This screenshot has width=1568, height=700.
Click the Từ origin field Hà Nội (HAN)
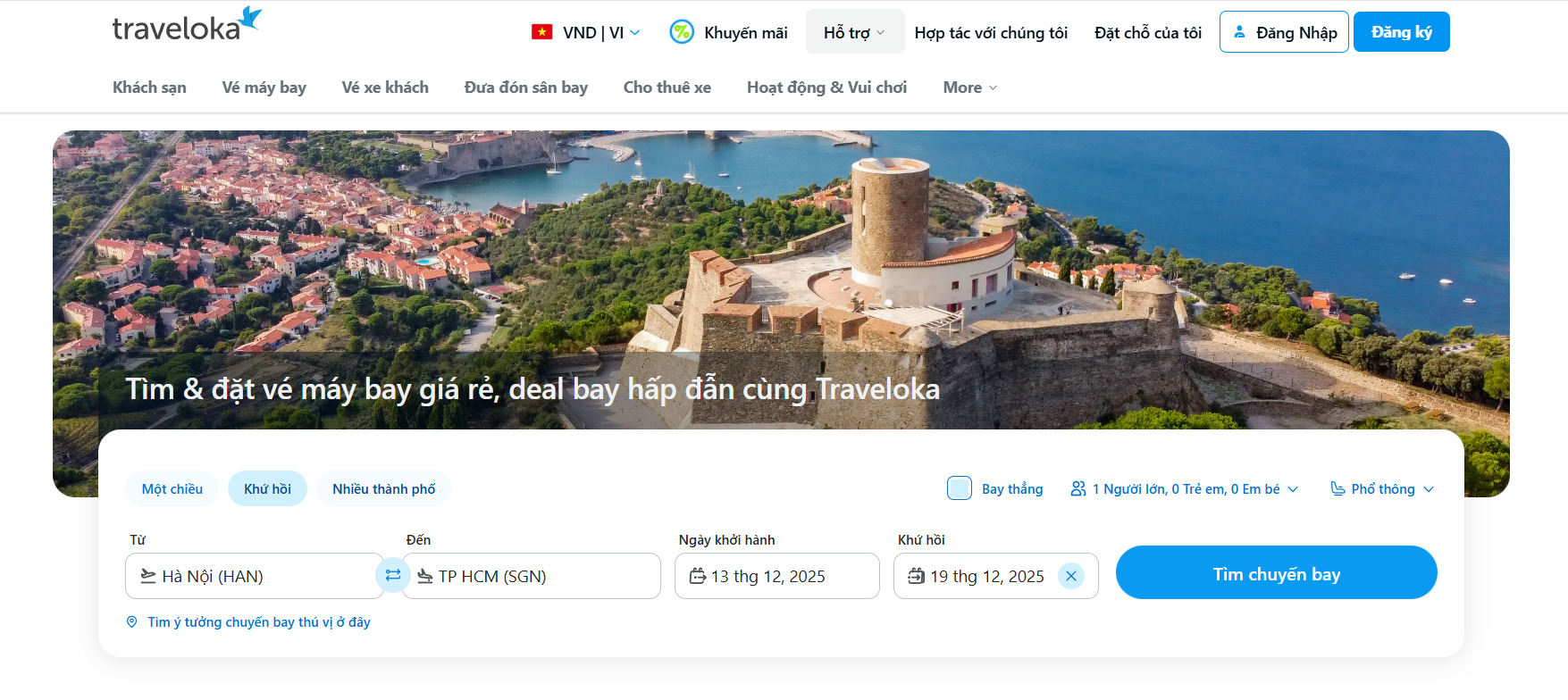[255, 576]
